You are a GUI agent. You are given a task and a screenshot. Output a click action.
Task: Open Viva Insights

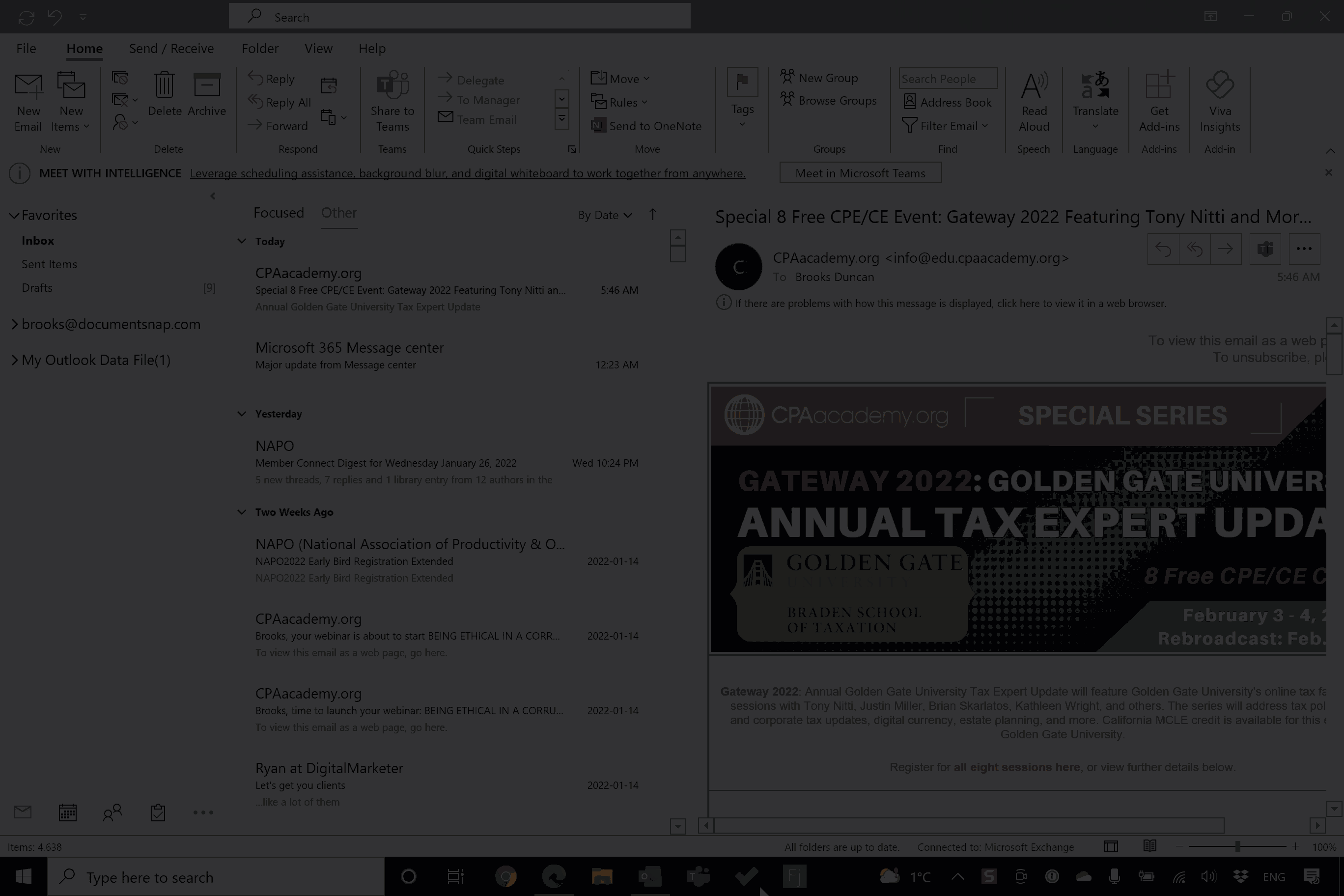click(1219, 102)
